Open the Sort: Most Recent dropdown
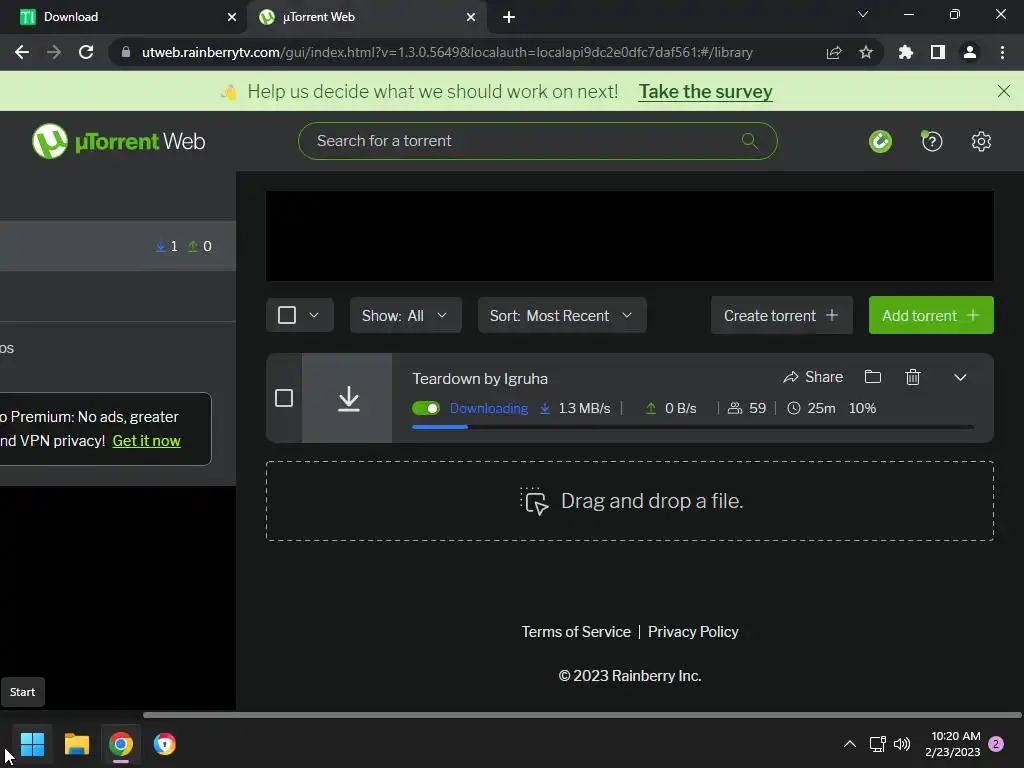This screenshot has width=1024, height=768. [x=562, y=315]
